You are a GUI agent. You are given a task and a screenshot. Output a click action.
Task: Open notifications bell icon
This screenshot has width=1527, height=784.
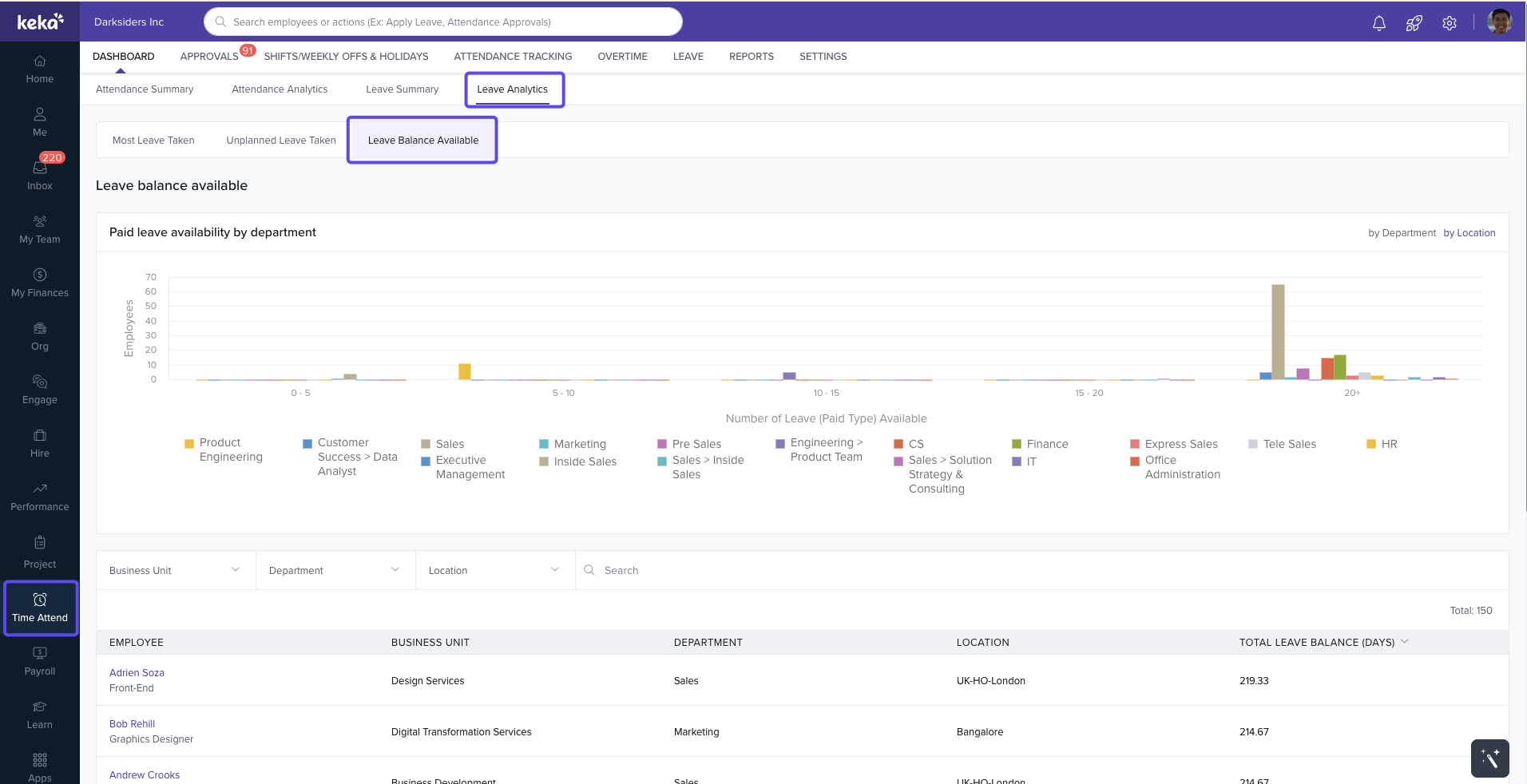tap(1378, 23)
